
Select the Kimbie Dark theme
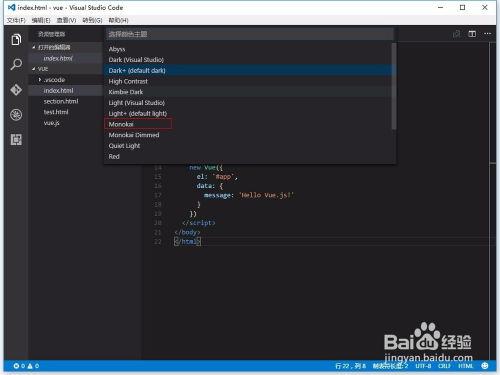pos(248,92)
